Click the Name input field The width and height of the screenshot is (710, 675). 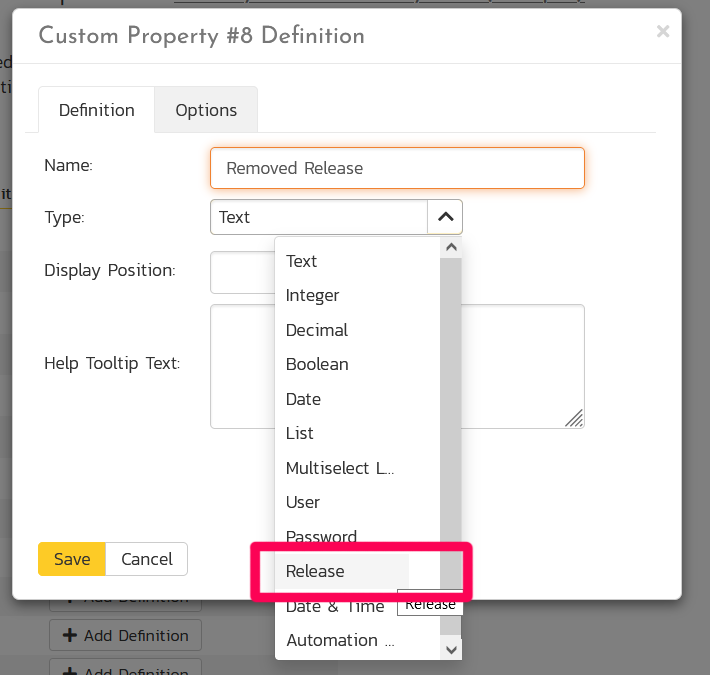coord(396,168)
